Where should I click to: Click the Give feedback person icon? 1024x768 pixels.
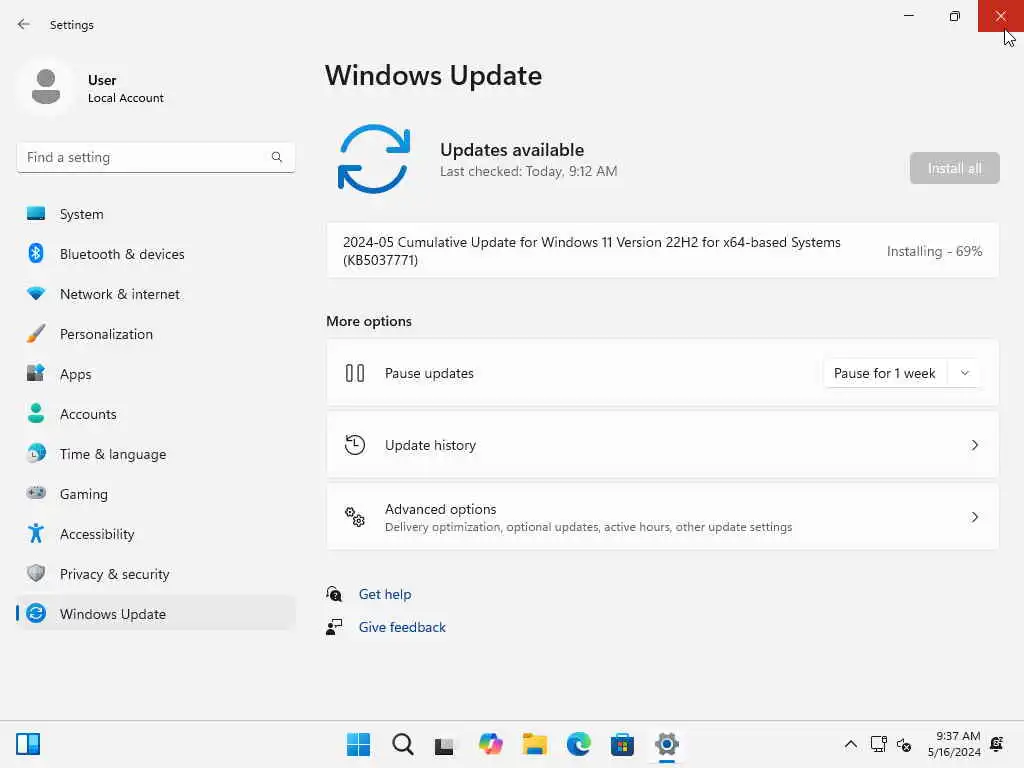334,627
